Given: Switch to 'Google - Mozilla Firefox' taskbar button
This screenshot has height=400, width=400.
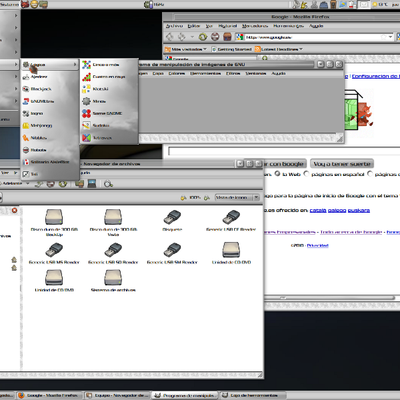Looking at the screenshot, I should click(49, 395).
